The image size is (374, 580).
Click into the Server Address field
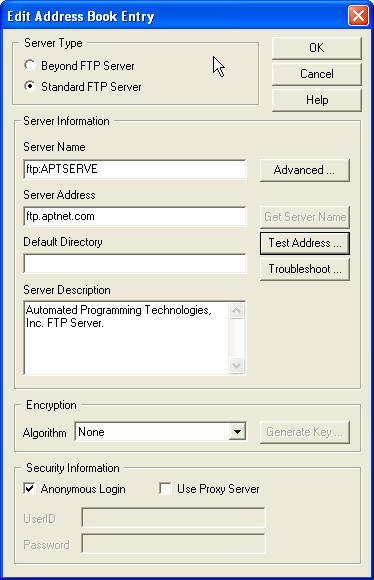click(x=135, y=216)
